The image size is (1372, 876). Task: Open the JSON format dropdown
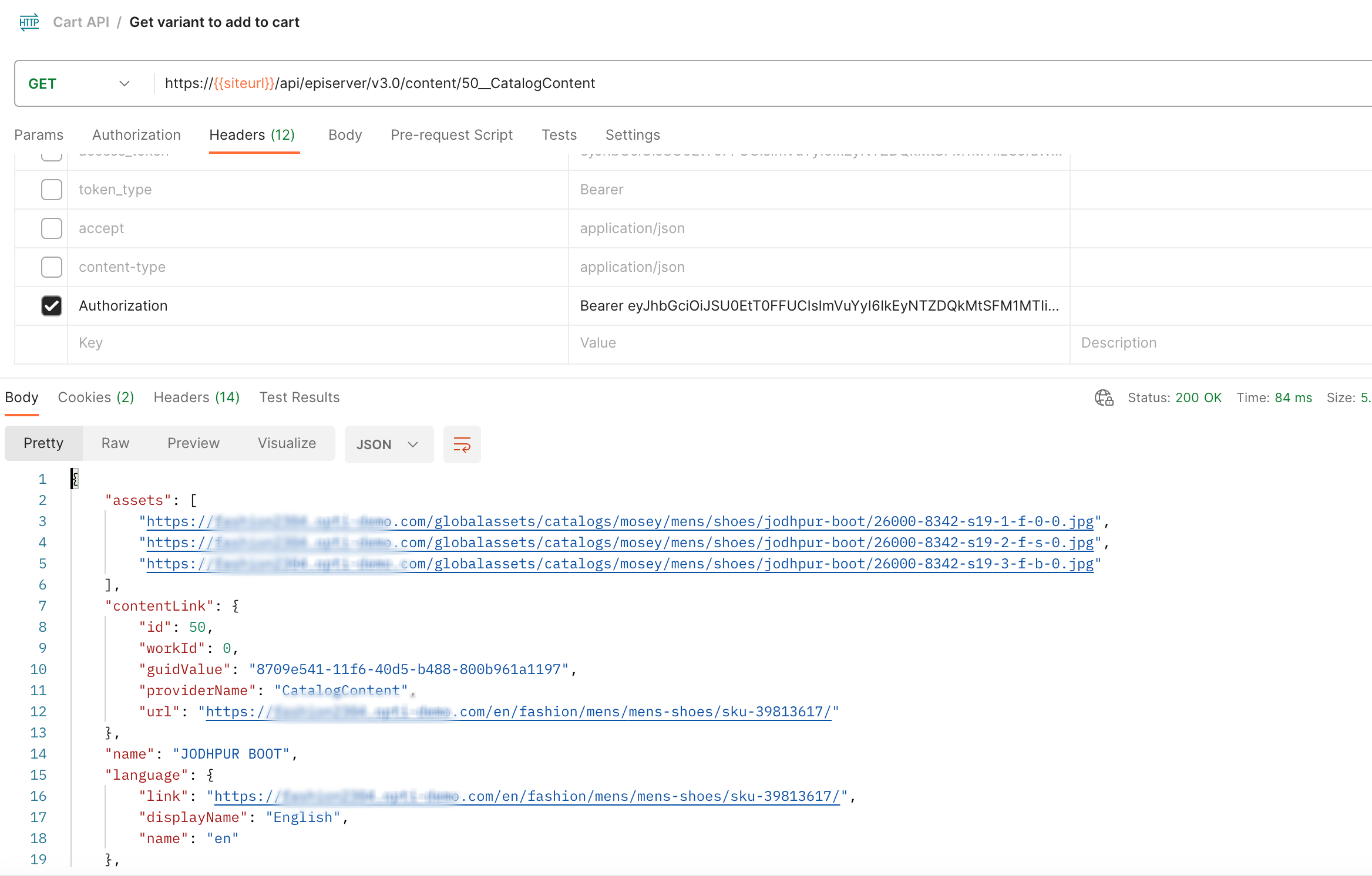[x=388, y=444]
